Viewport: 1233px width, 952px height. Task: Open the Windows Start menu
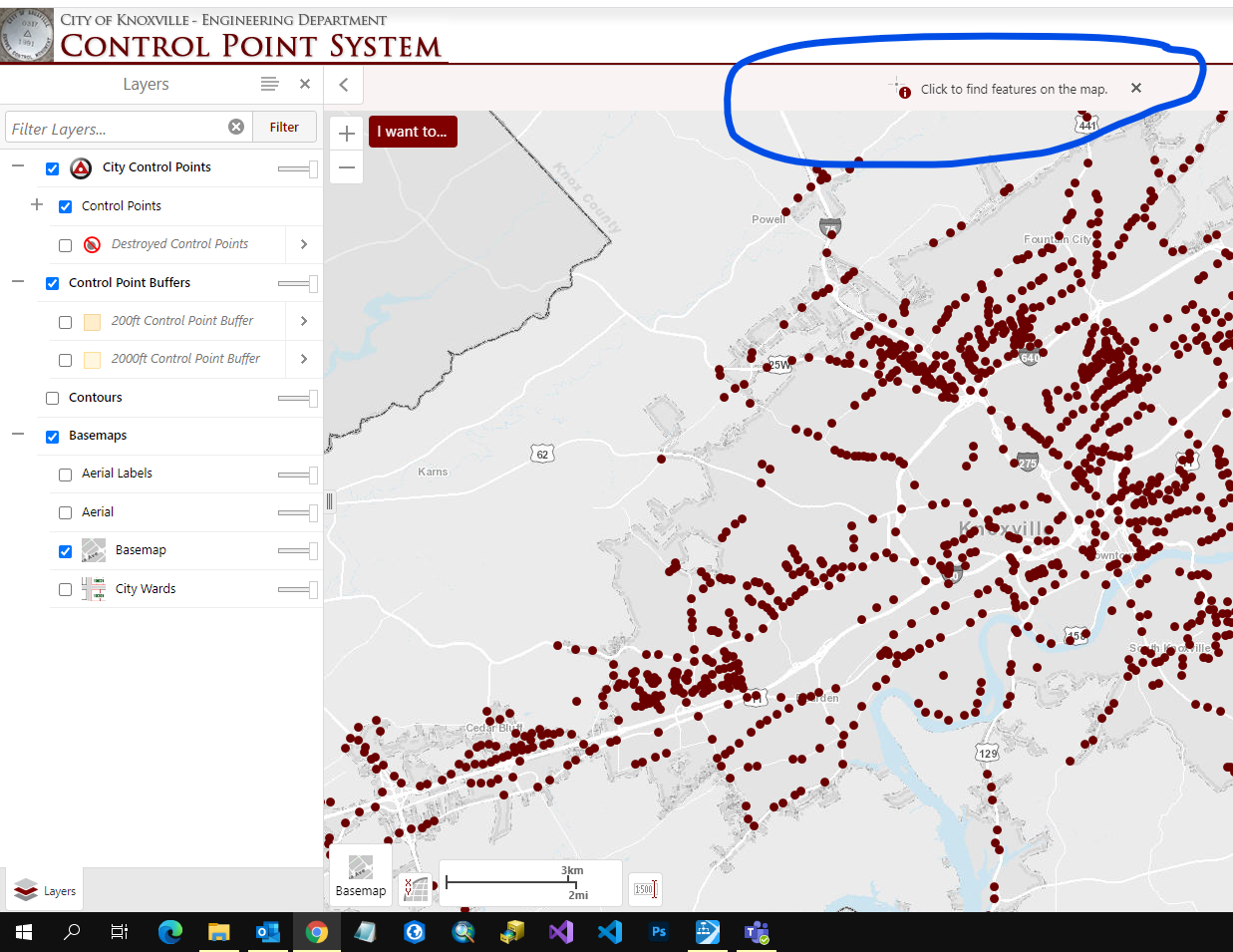[24, 932]
